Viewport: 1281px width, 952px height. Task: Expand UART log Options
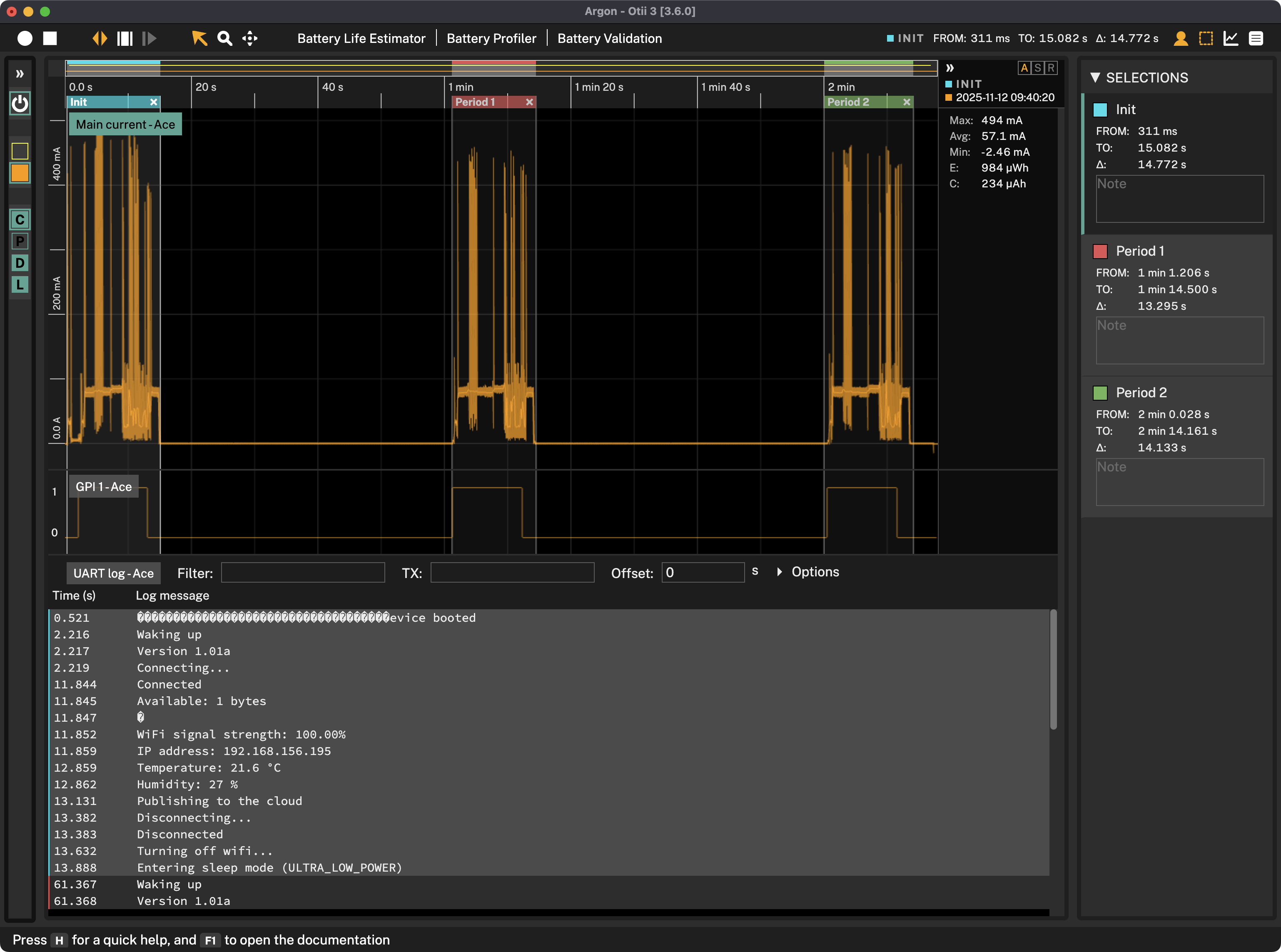[x=808, y=572]
